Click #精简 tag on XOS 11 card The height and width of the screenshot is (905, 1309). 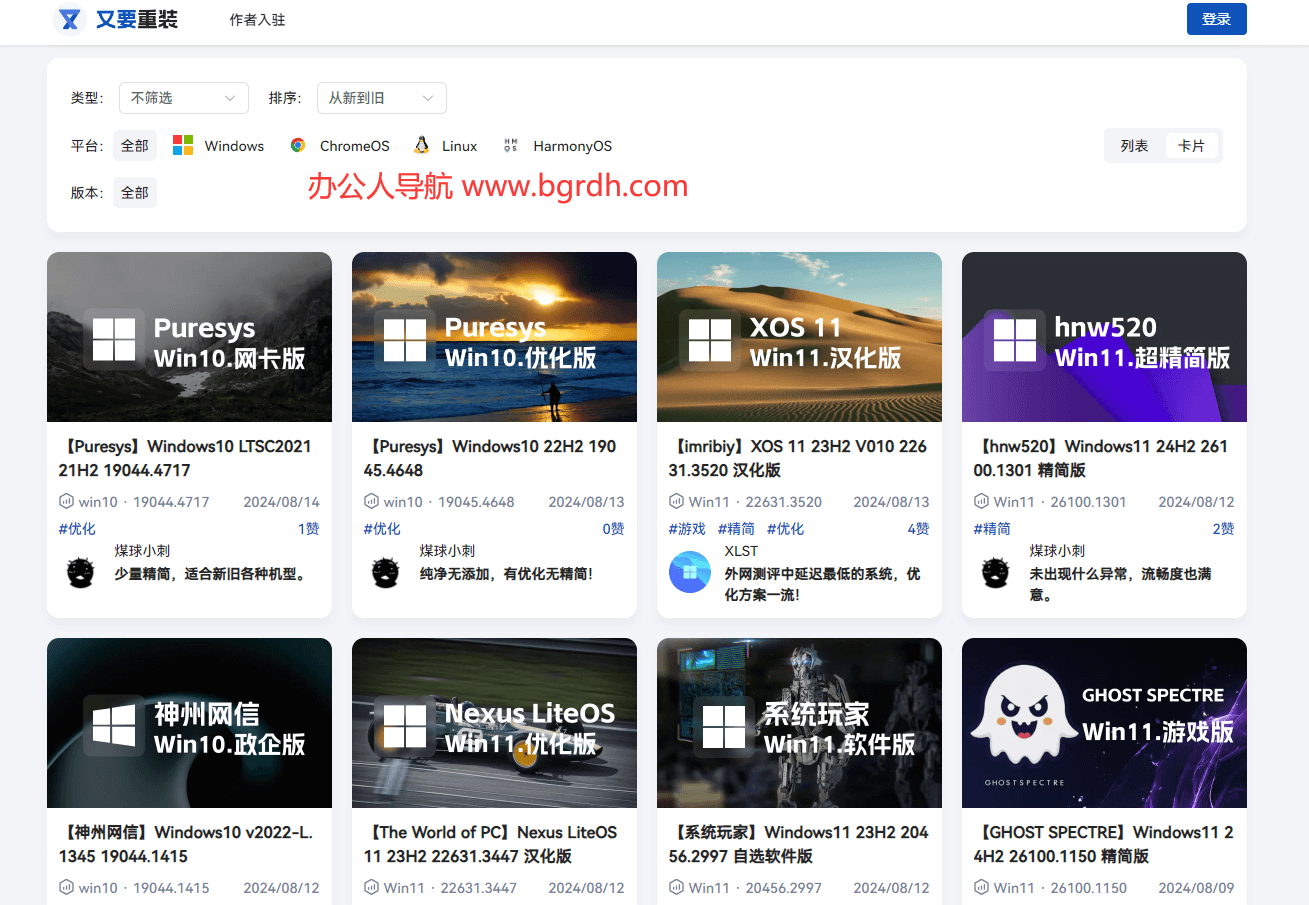click(736, 529)
